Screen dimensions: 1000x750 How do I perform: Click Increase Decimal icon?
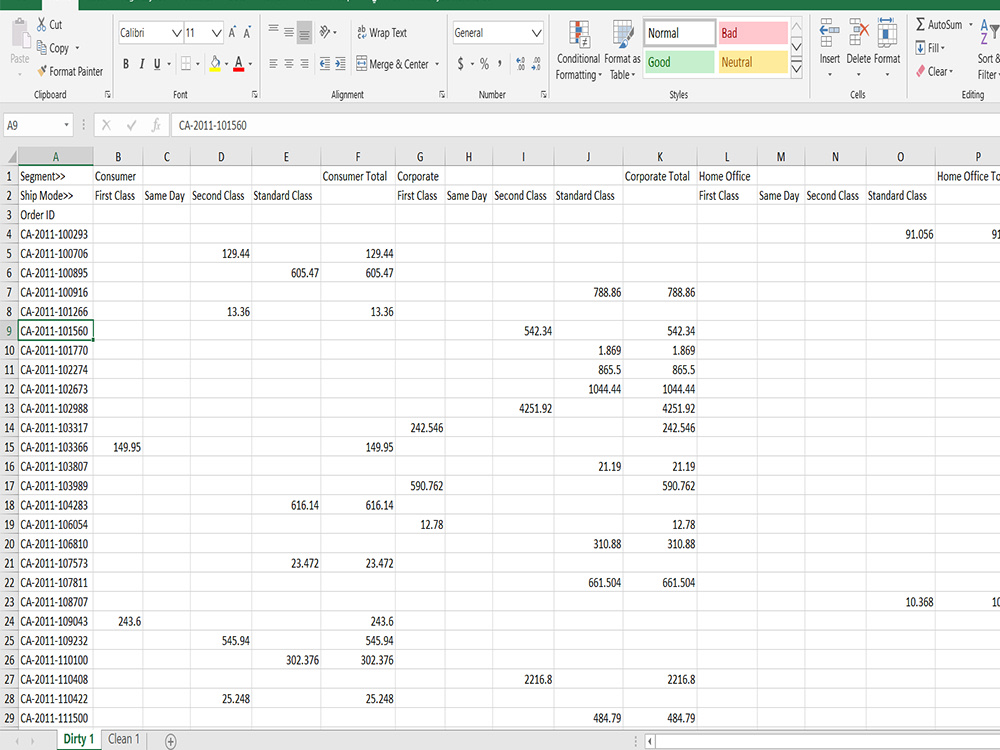point(520,64)
